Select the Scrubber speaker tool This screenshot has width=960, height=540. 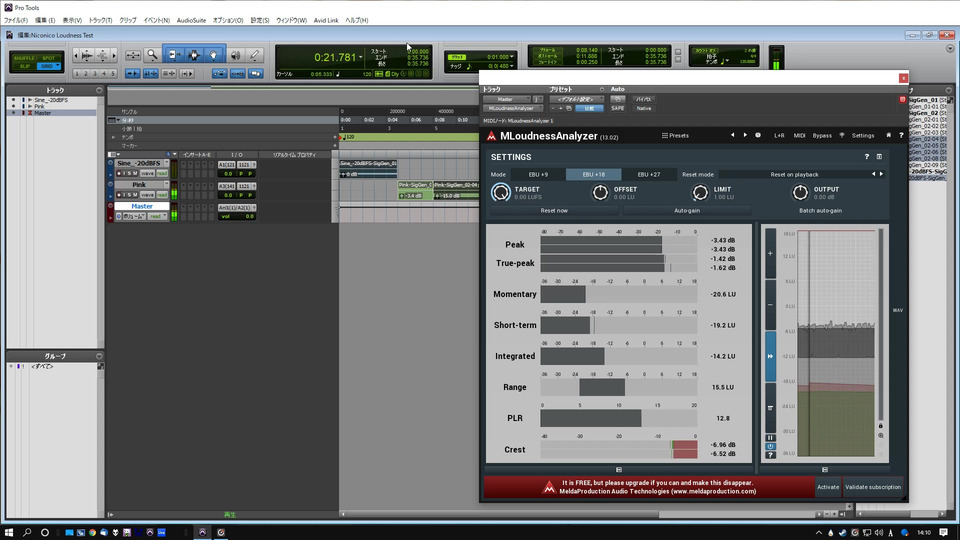236,55
